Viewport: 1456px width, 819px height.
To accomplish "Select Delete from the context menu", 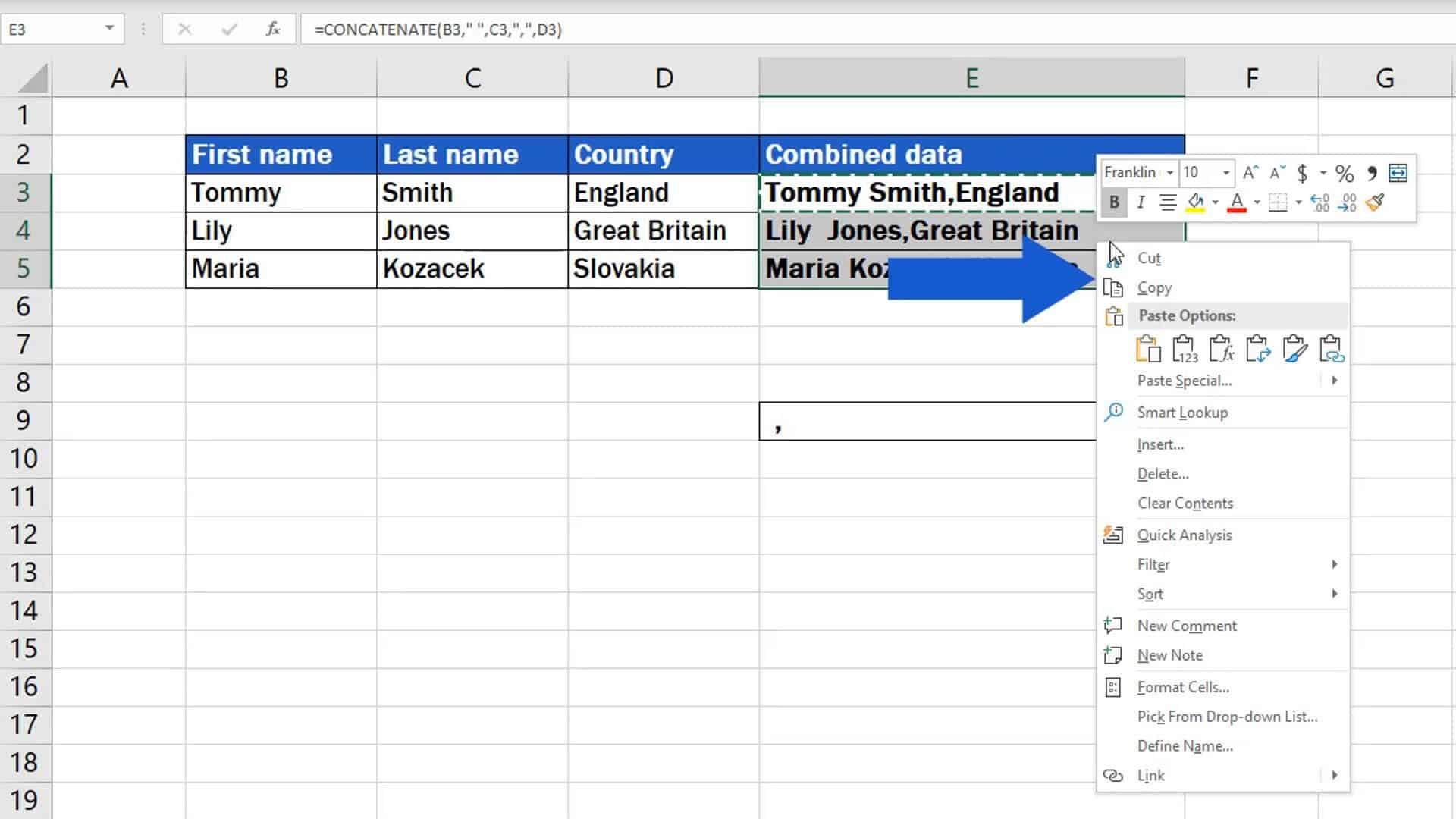I will tap(1162, 473).
